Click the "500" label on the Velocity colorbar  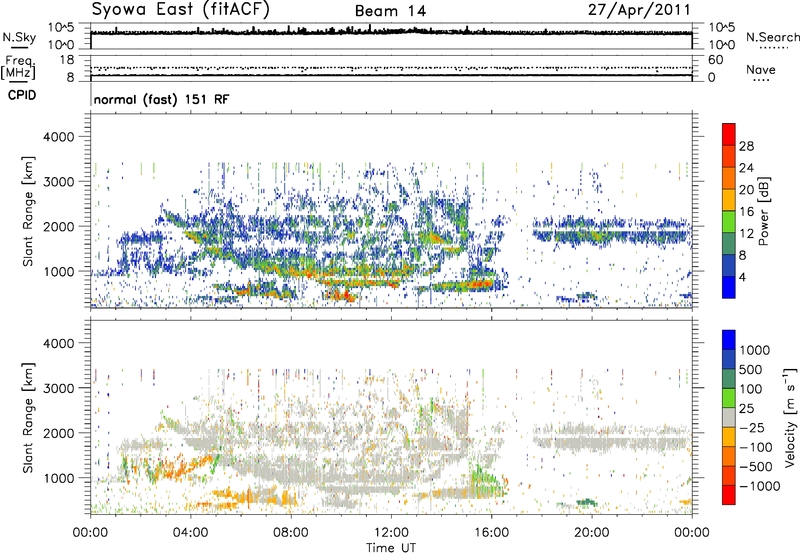[x=751, y=370]
